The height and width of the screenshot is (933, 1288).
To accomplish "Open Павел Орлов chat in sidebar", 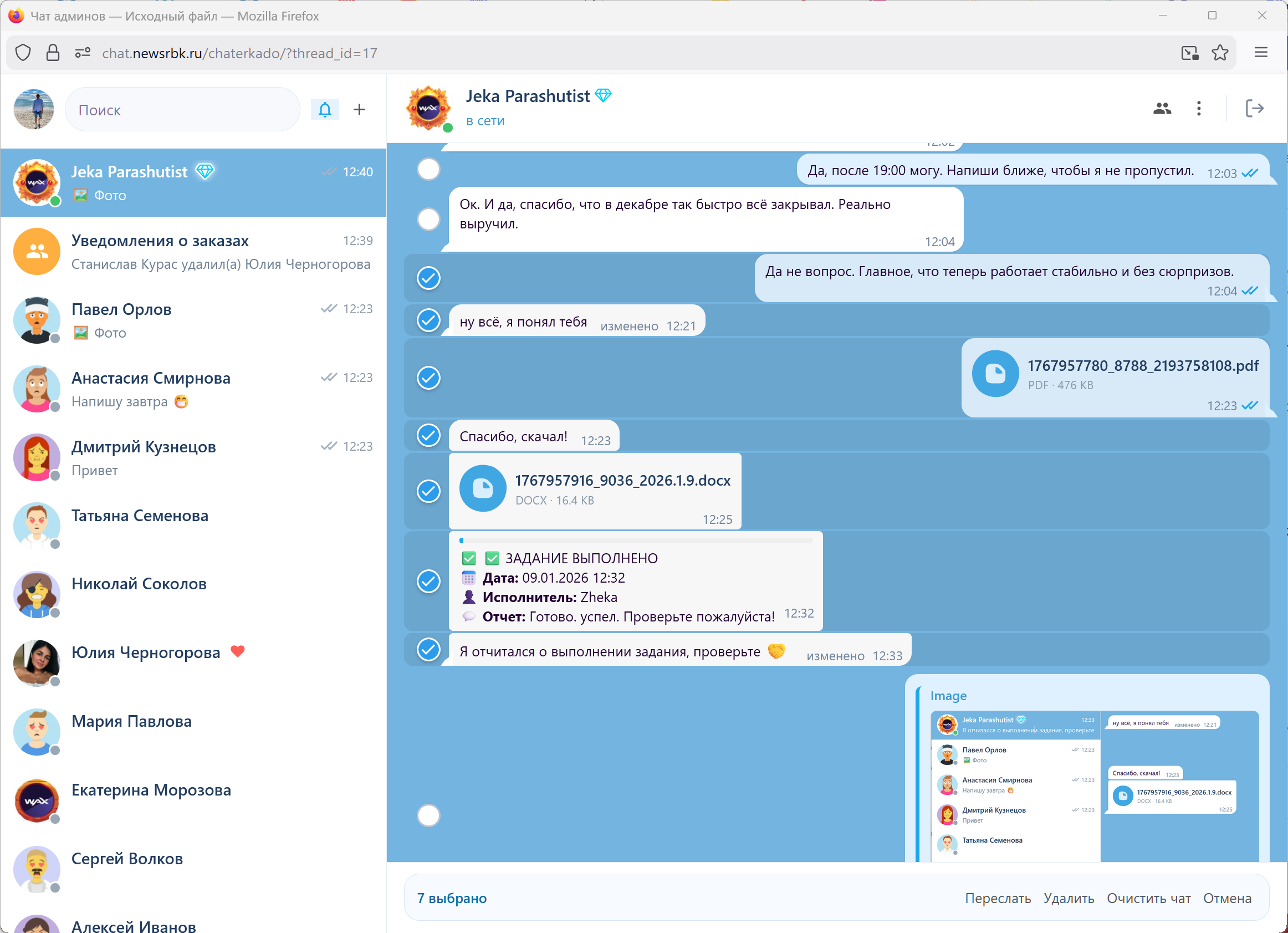I will pos(193,320).
